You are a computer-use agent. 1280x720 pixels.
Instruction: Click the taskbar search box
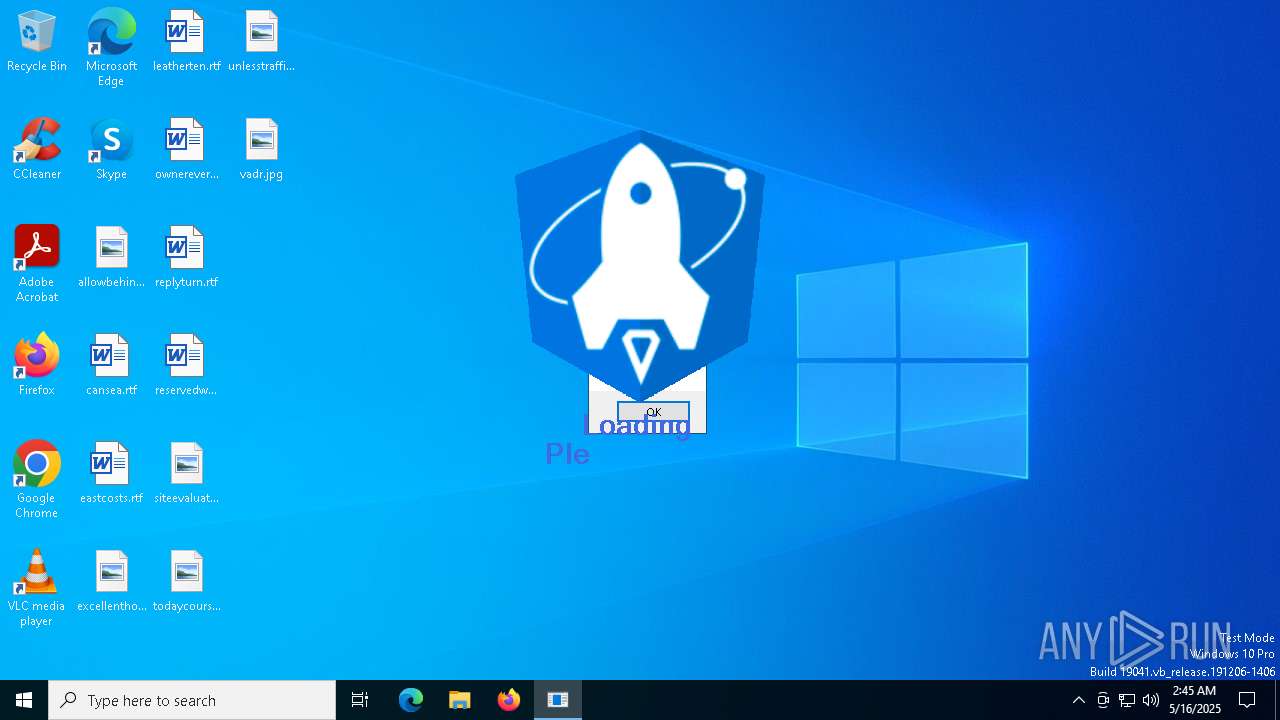click(192, 700)
